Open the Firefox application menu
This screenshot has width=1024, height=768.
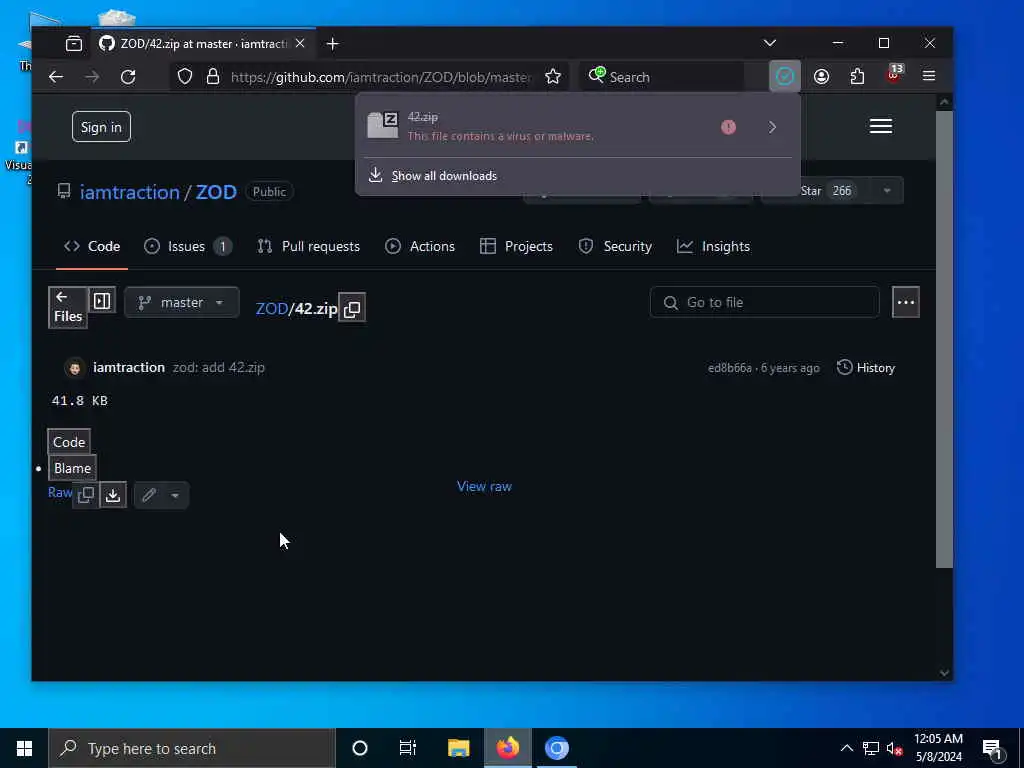coord(929,76)
